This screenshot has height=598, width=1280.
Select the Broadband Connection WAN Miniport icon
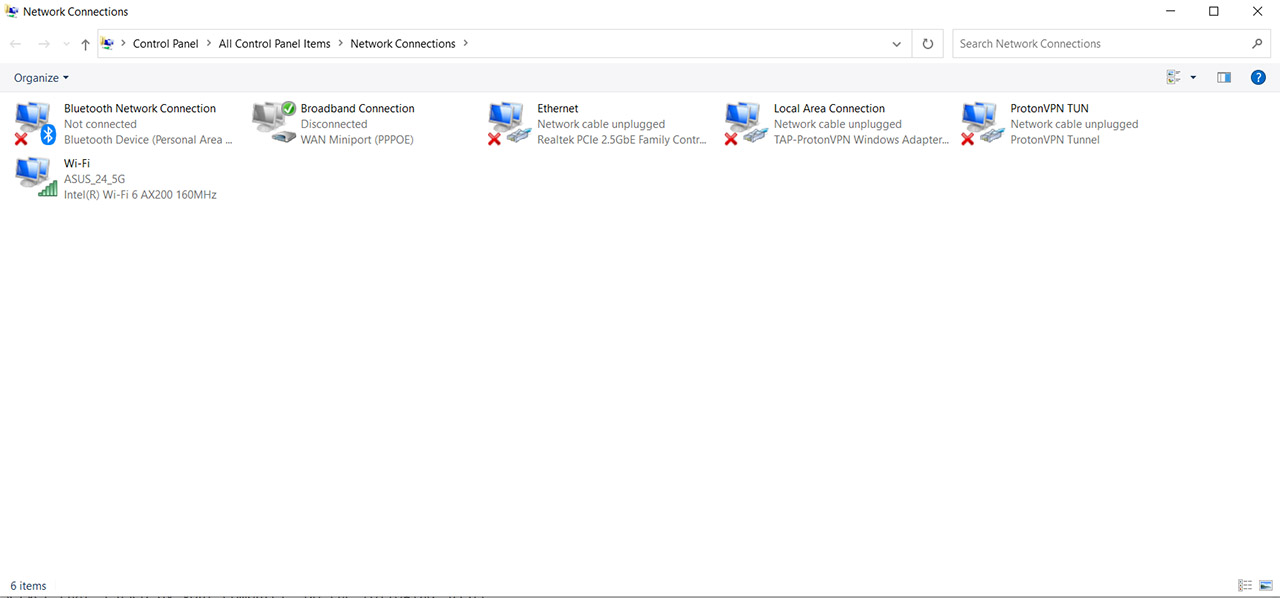[x=274, y=123]
